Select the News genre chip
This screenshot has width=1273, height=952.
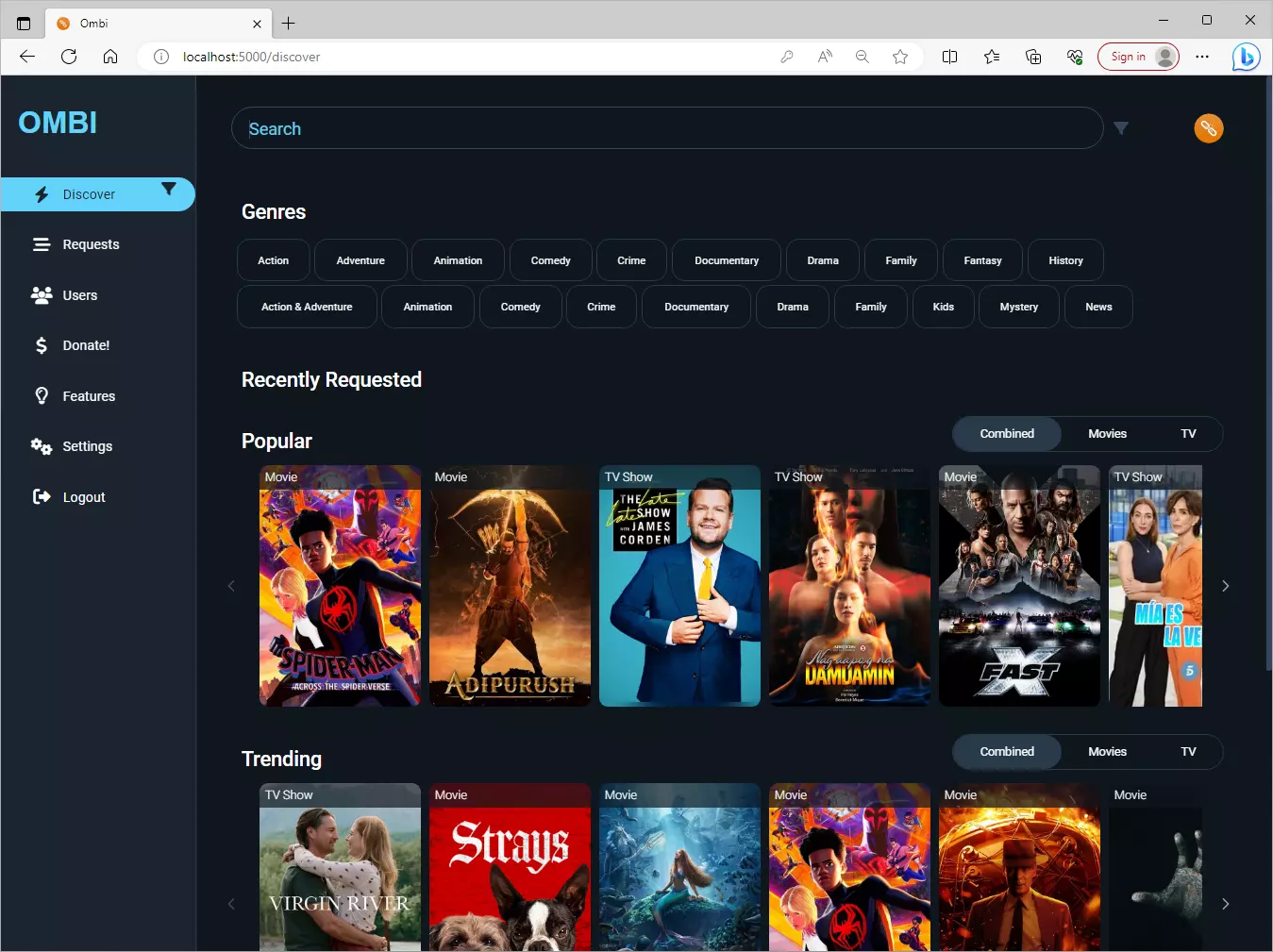(1098, 307)
